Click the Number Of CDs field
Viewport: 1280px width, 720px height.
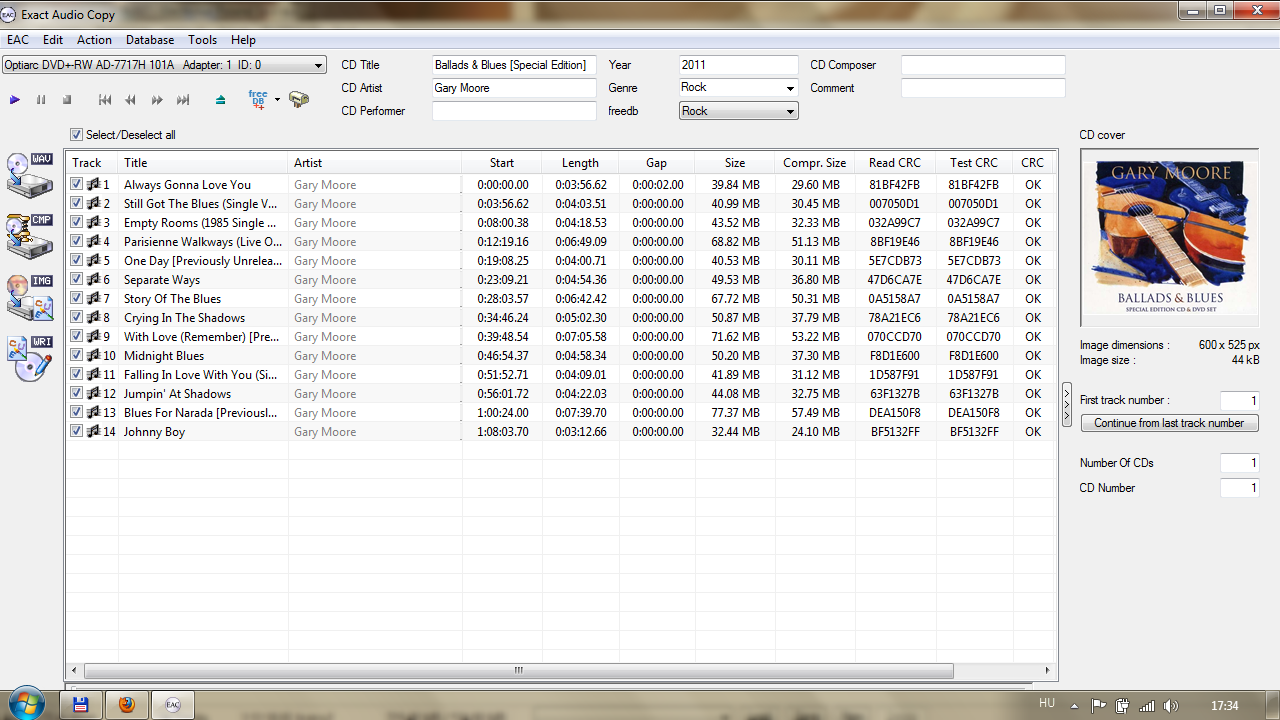1239,463
